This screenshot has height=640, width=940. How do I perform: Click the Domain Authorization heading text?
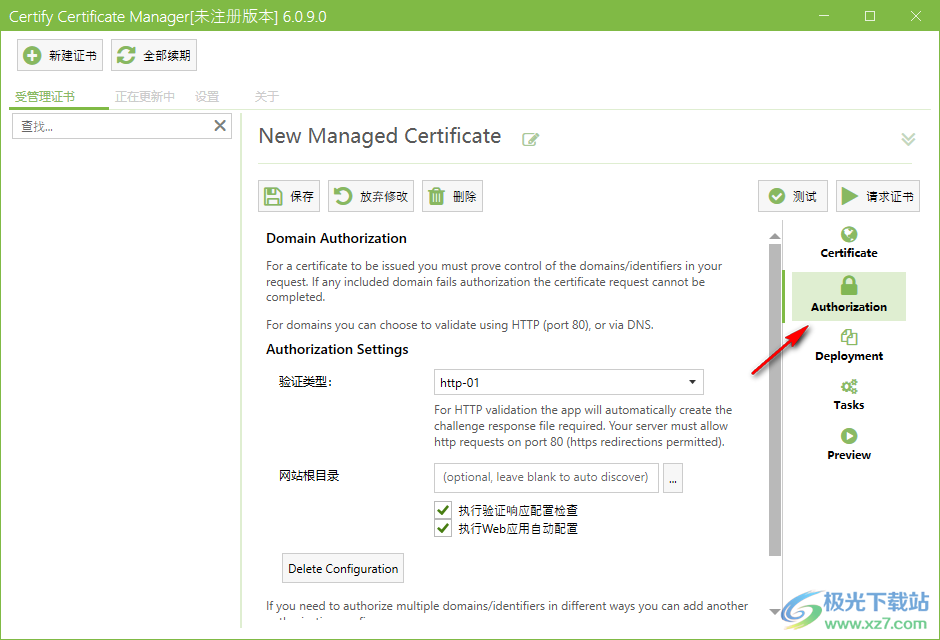click(x=336, y=239)
